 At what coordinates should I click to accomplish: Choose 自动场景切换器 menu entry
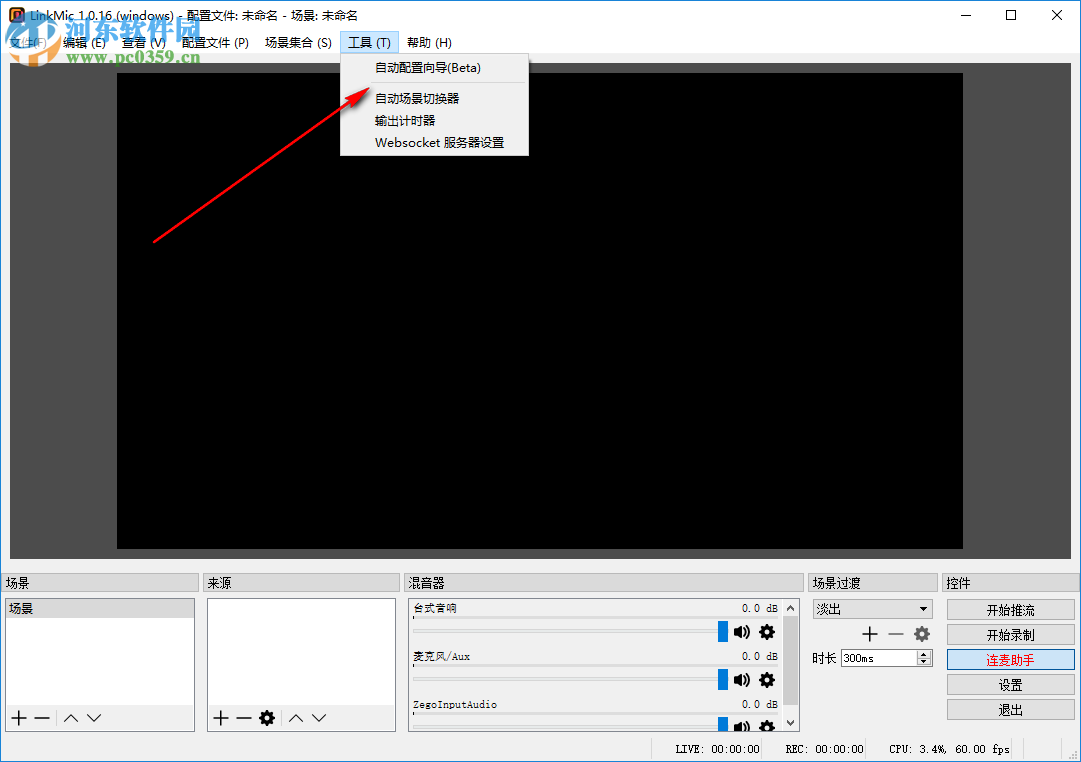pyautogui.click(x=434, y=99)
